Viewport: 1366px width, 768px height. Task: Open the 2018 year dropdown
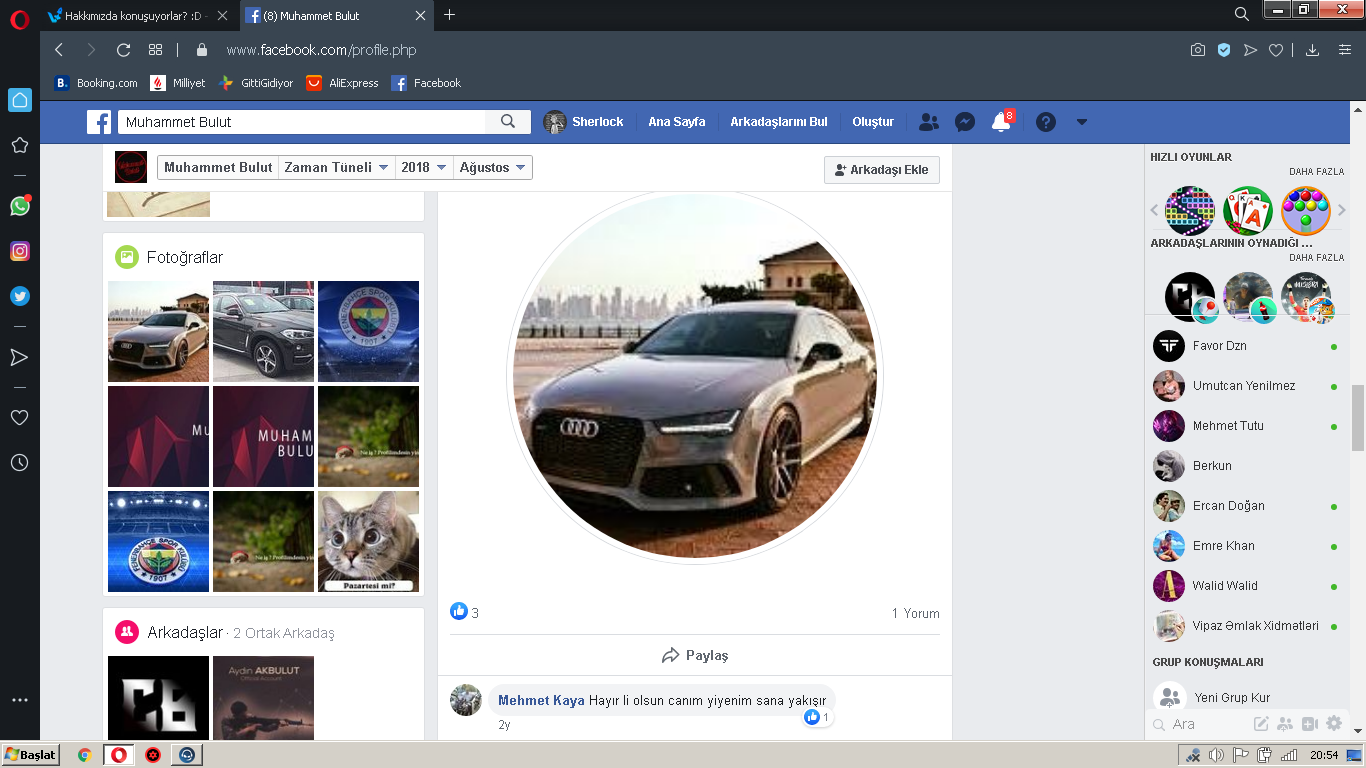[425, 168]
